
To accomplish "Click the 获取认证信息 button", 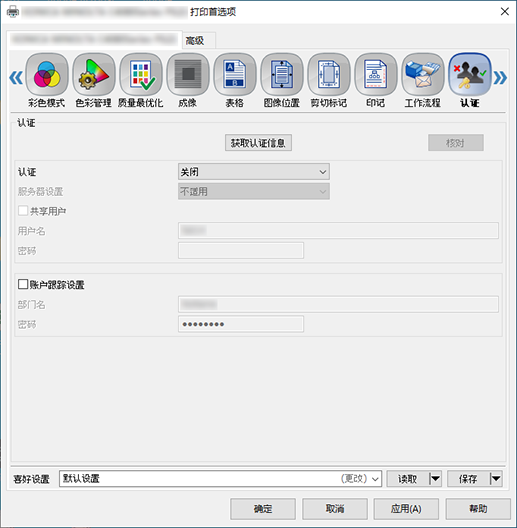I will click(x=258, y=143).
